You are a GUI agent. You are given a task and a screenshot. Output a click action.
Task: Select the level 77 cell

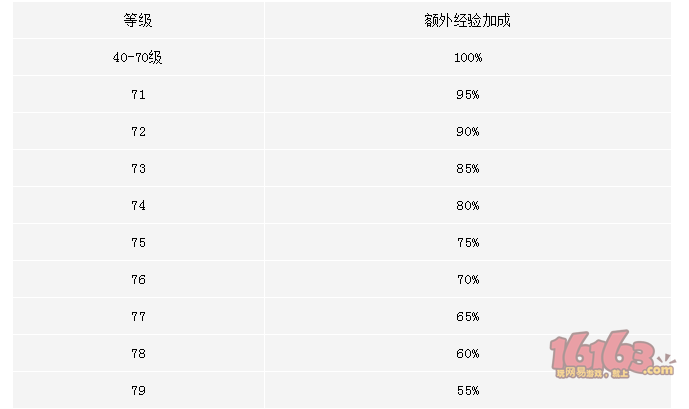tap(138, 316)
